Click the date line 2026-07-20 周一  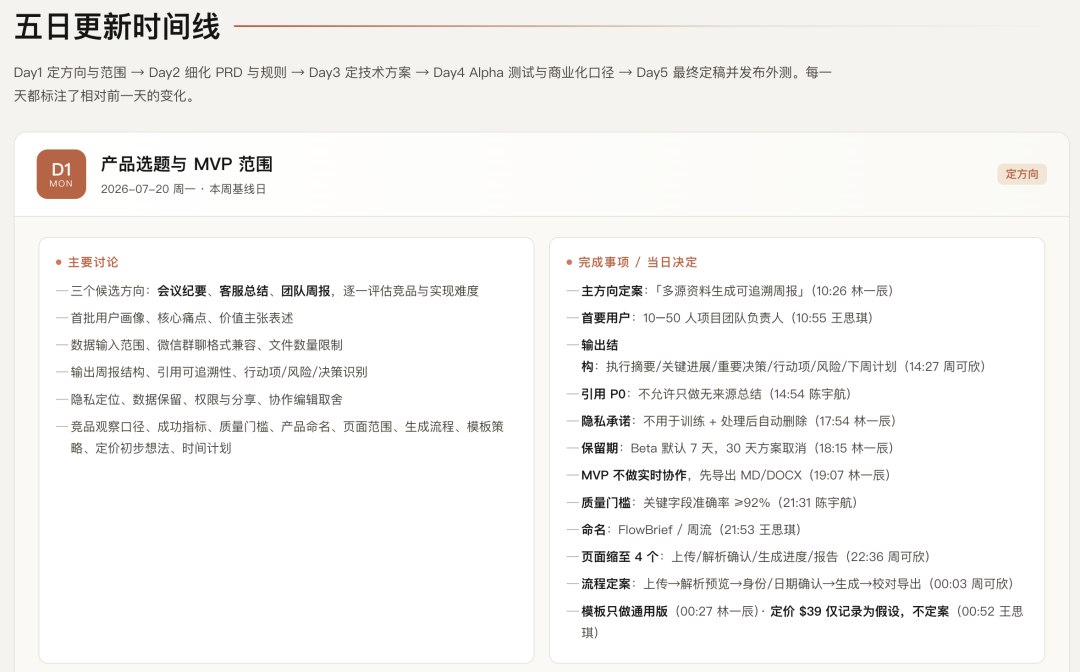click(183, 189)
